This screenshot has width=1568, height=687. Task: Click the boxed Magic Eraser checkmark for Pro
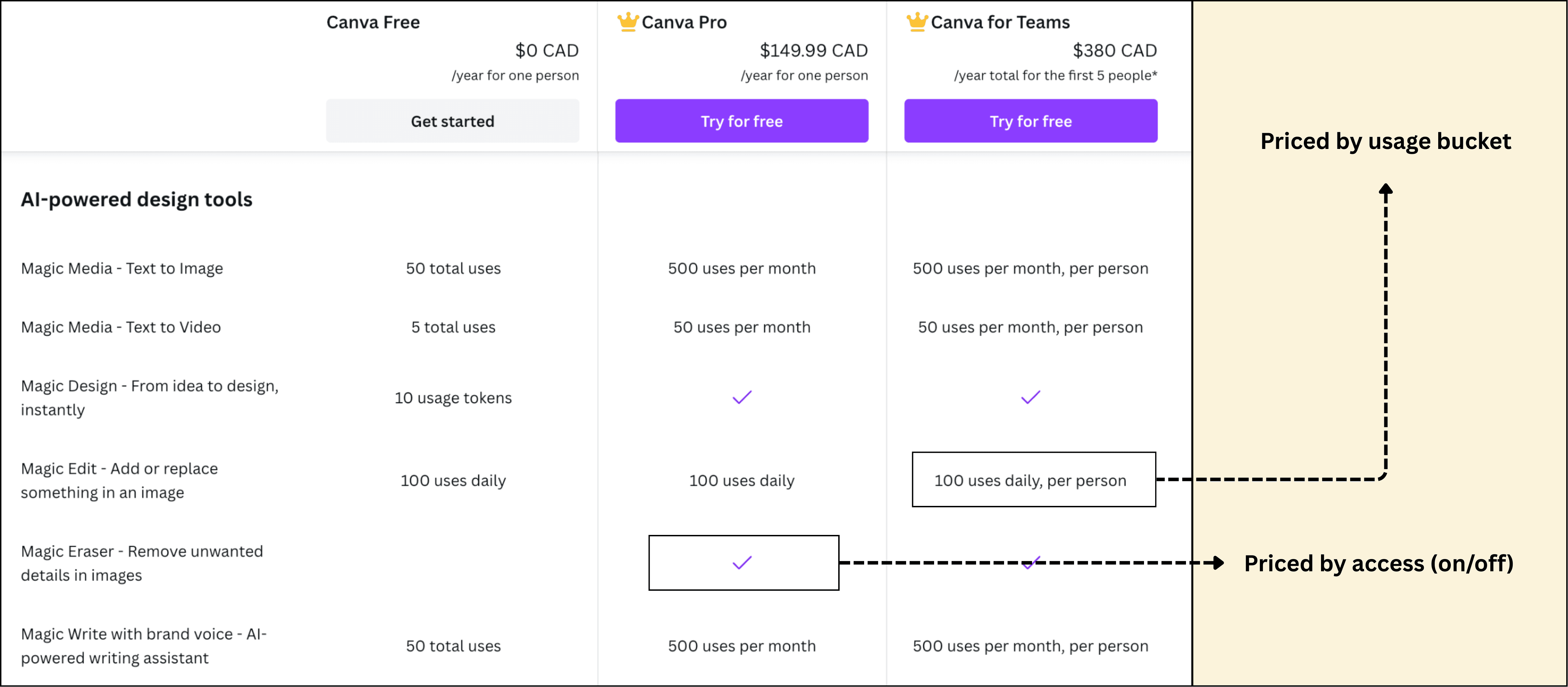click(x=742, y=563)
